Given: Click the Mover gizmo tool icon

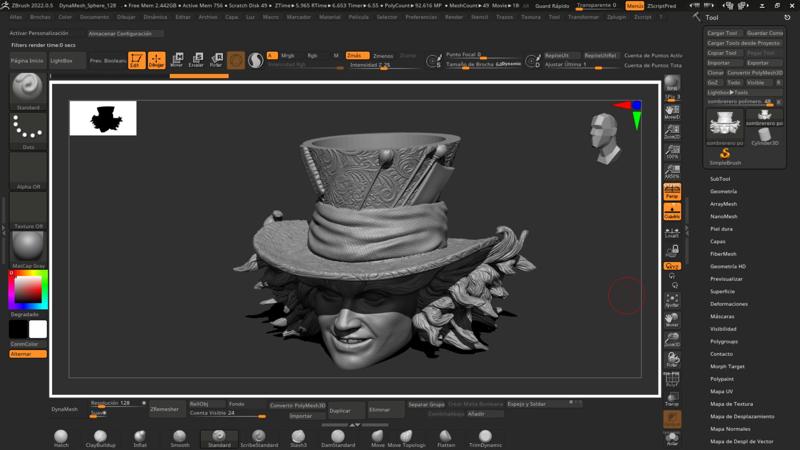Looking at the screenshot, I should [177, 61].
